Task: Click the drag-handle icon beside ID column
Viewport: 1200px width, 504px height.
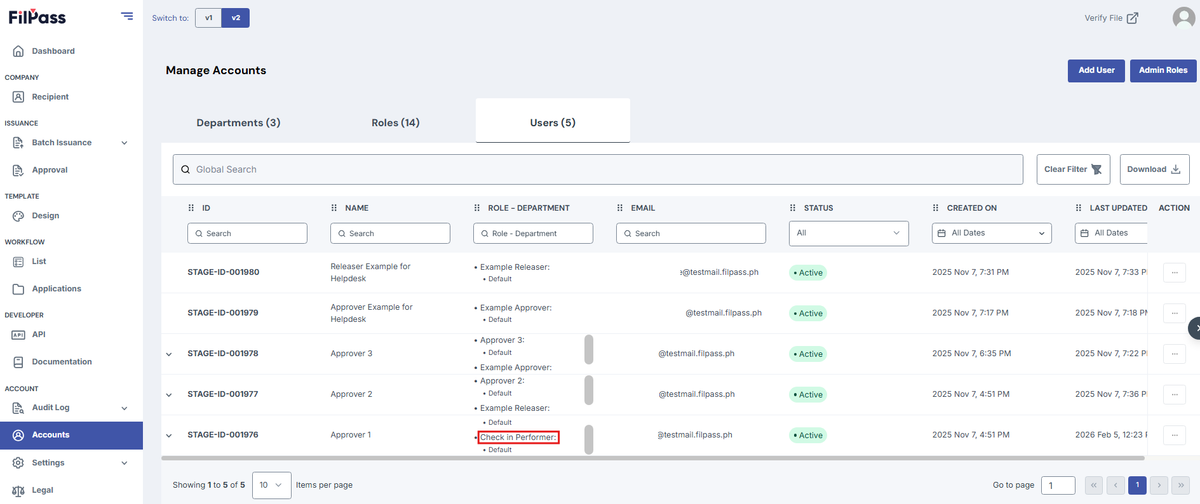Action: point(191,208)
